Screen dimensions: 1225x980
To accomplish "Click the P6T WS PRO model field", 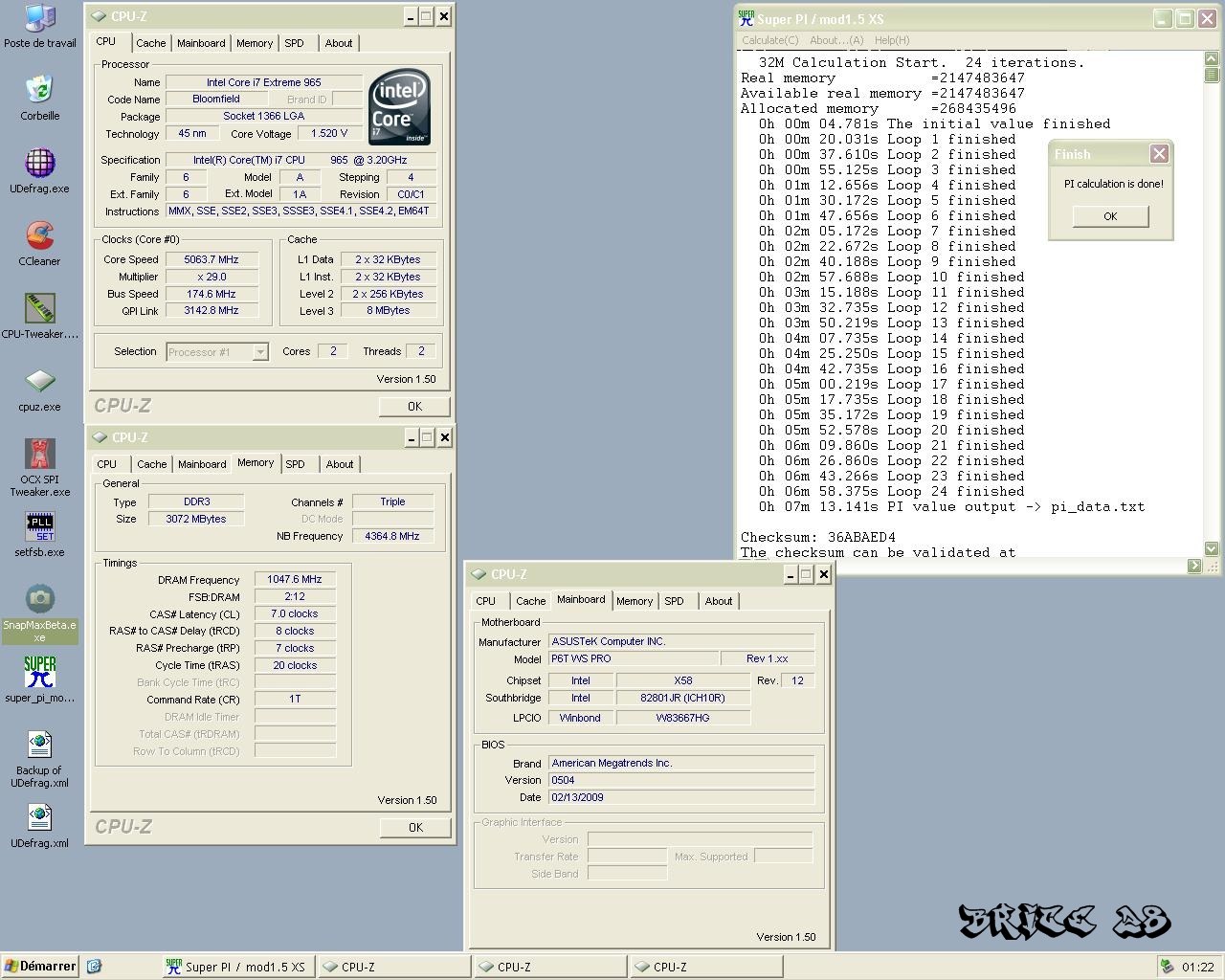I will point(634,658).
